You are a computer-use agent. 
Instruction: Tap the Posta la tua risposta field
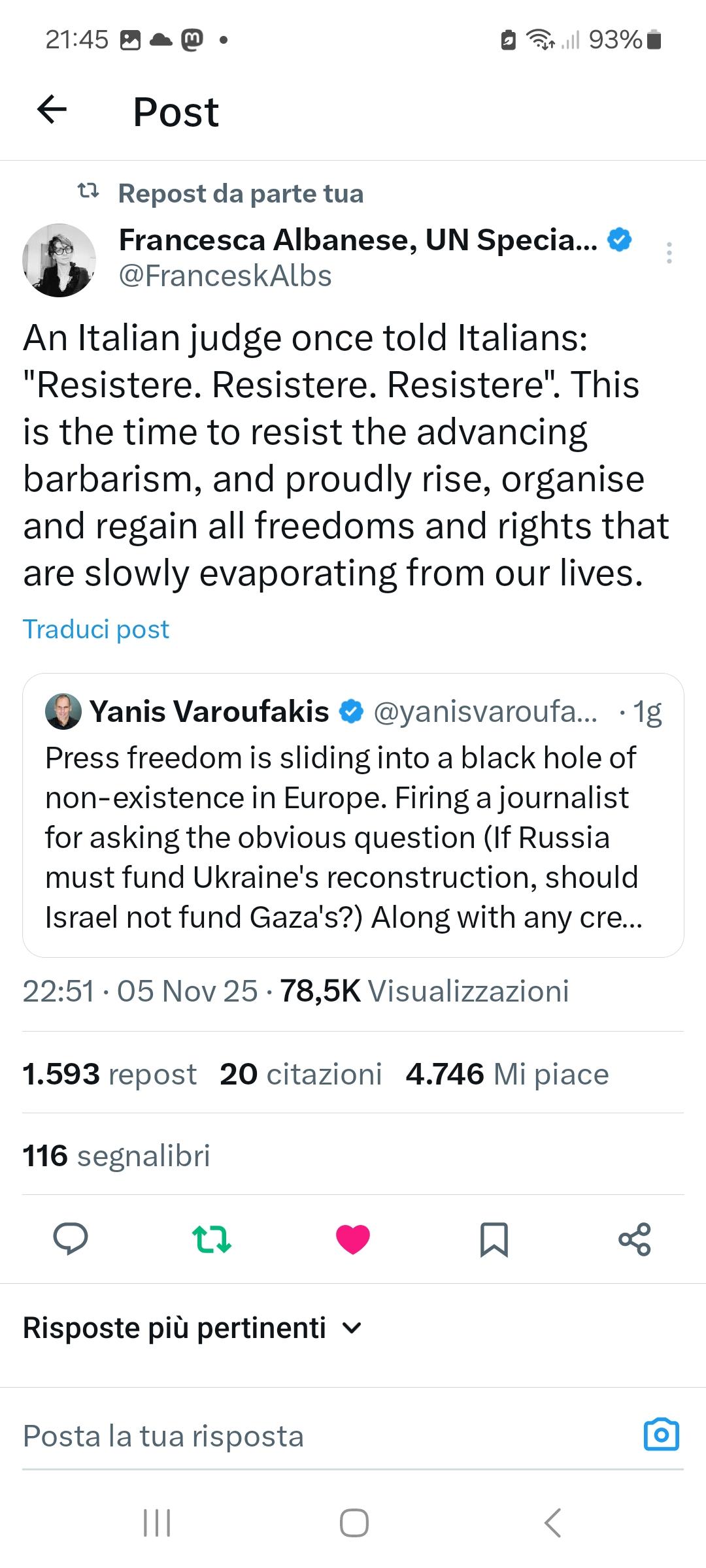(x=314, y=1437)
